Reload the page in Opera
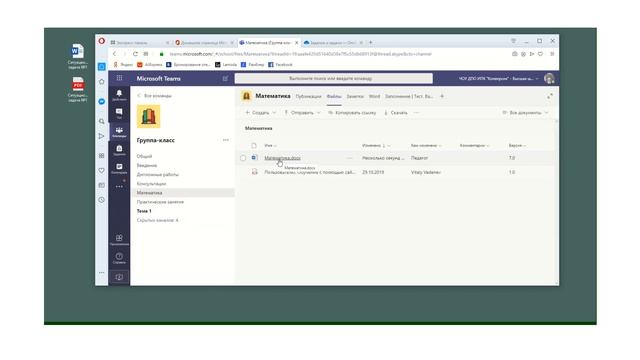Image resolution: width=640 pixels, height=360 pixels. click(x=135, y=54)
